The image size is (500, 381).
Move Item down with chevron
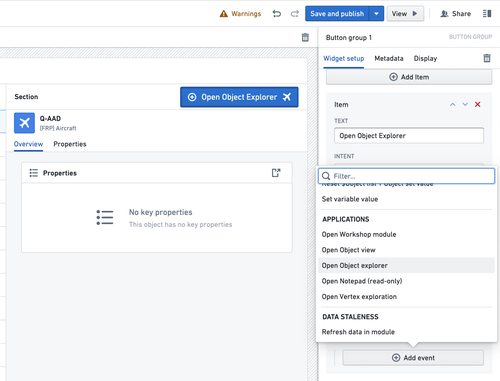[465, 105]
